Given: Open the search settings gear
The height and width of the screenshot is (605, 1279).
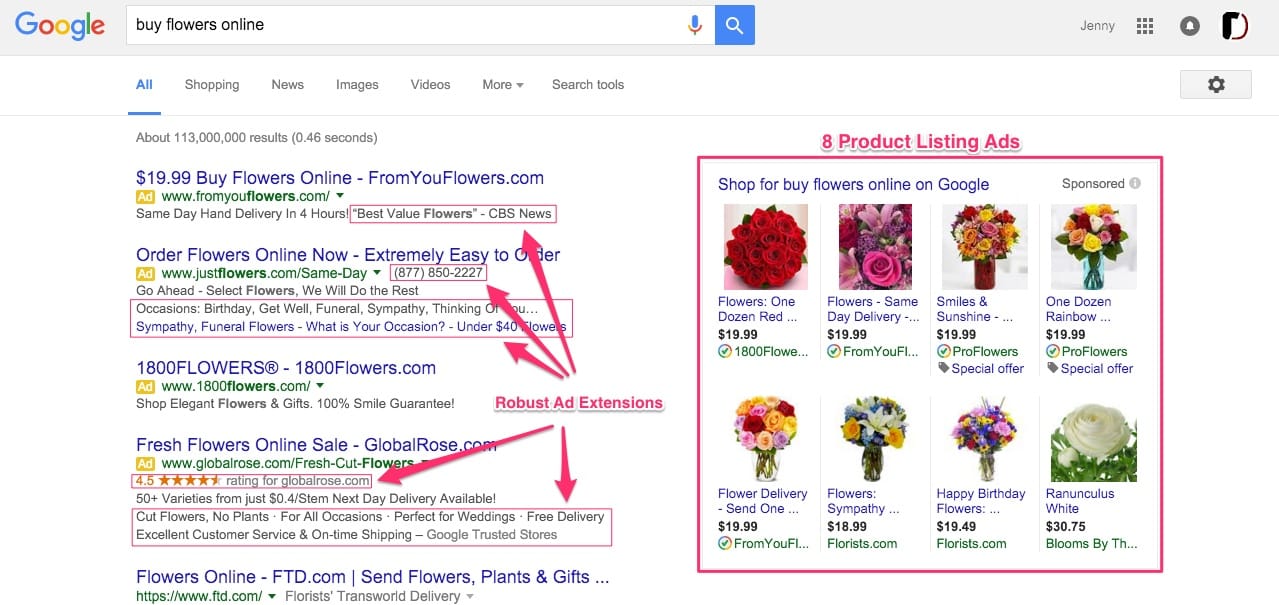Looking at the screenshot, I should [1216, 85].
